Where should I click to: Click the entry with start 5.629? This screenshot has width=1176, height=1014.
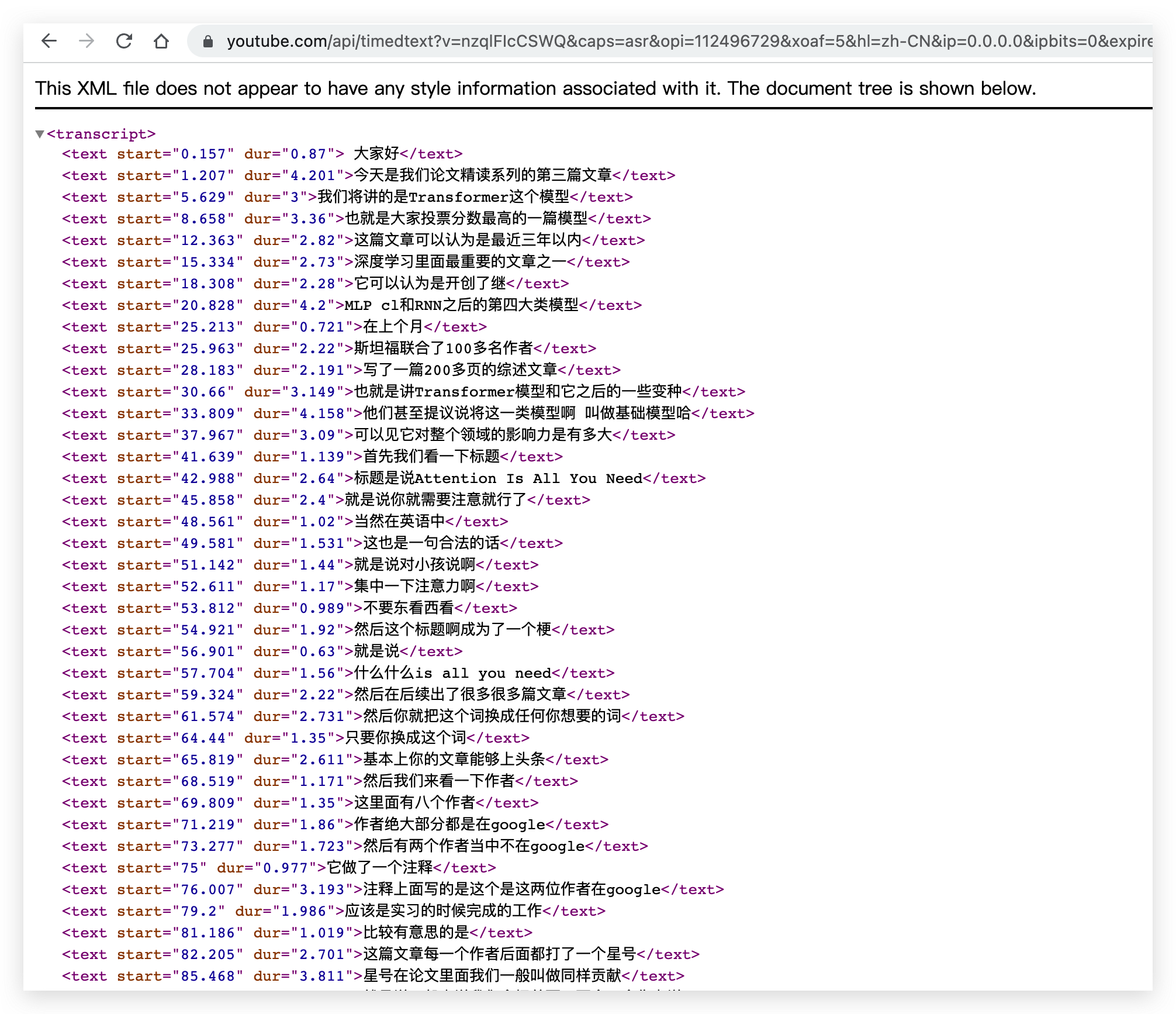[x=347, y=197]
